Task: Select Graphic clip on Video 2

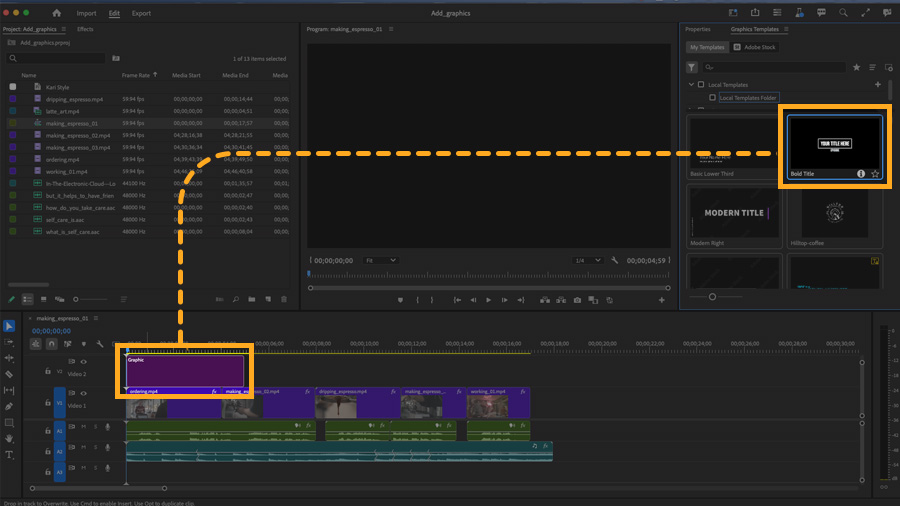Action: point(185,371)
